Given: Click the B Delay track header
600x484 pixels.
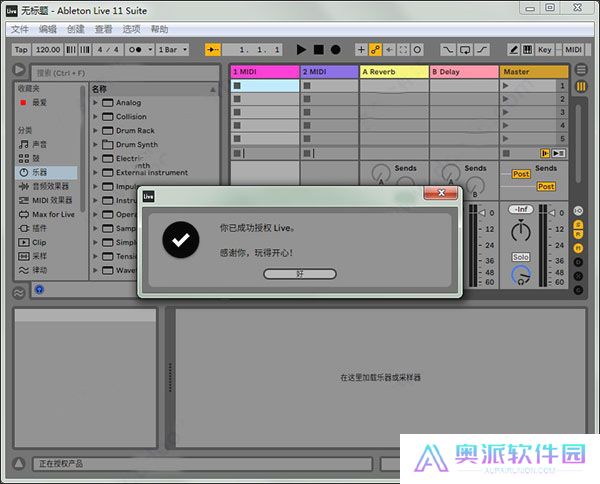Looking at the screenshot, I should [x=464, y=72].
